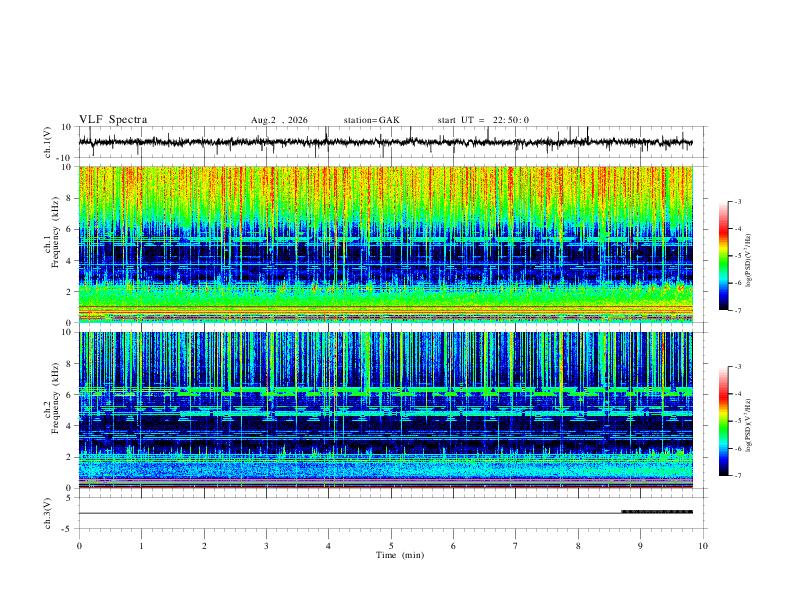Click the start UT 22:50:0 label

(x=483, y=120)
